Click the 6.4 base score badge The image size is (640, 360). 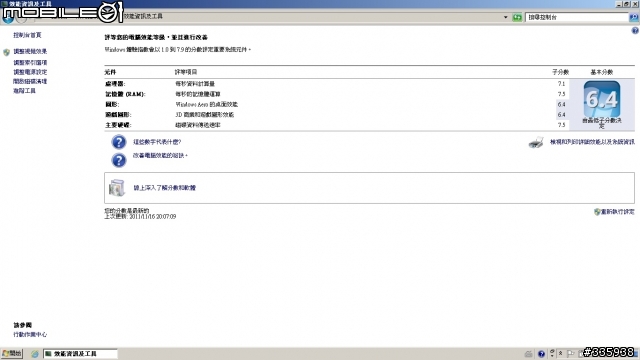pos(602,99)
